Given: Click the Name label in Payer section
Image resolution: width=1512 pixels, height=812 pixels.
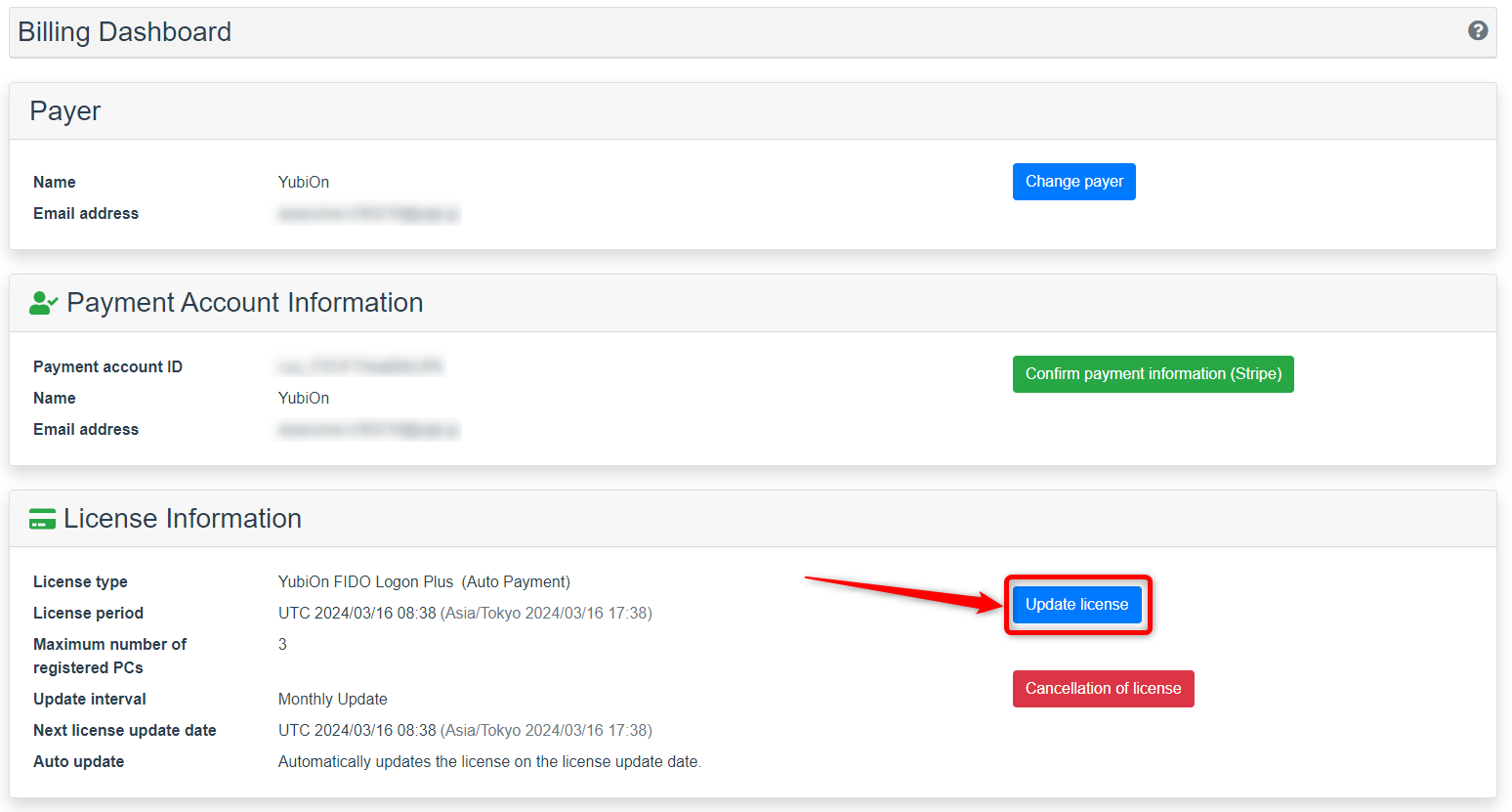Looking at the screenshot, I should click(55, 183).
